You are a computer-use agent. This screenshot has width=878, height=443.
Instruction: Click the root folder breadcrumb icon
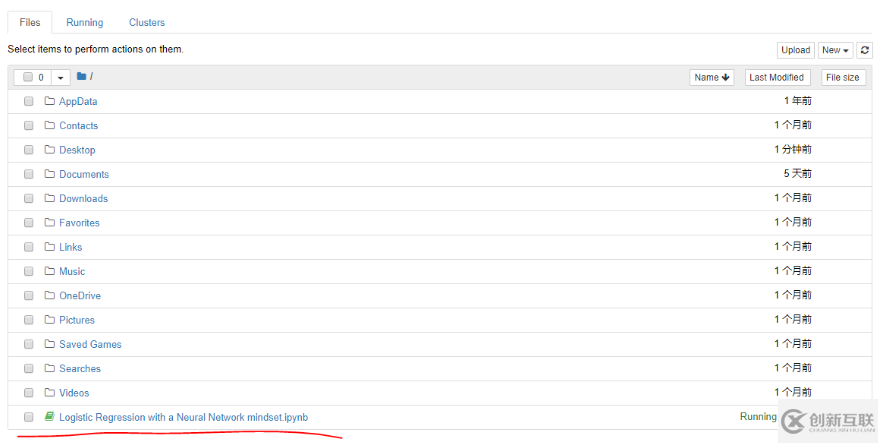click(82, 77)
